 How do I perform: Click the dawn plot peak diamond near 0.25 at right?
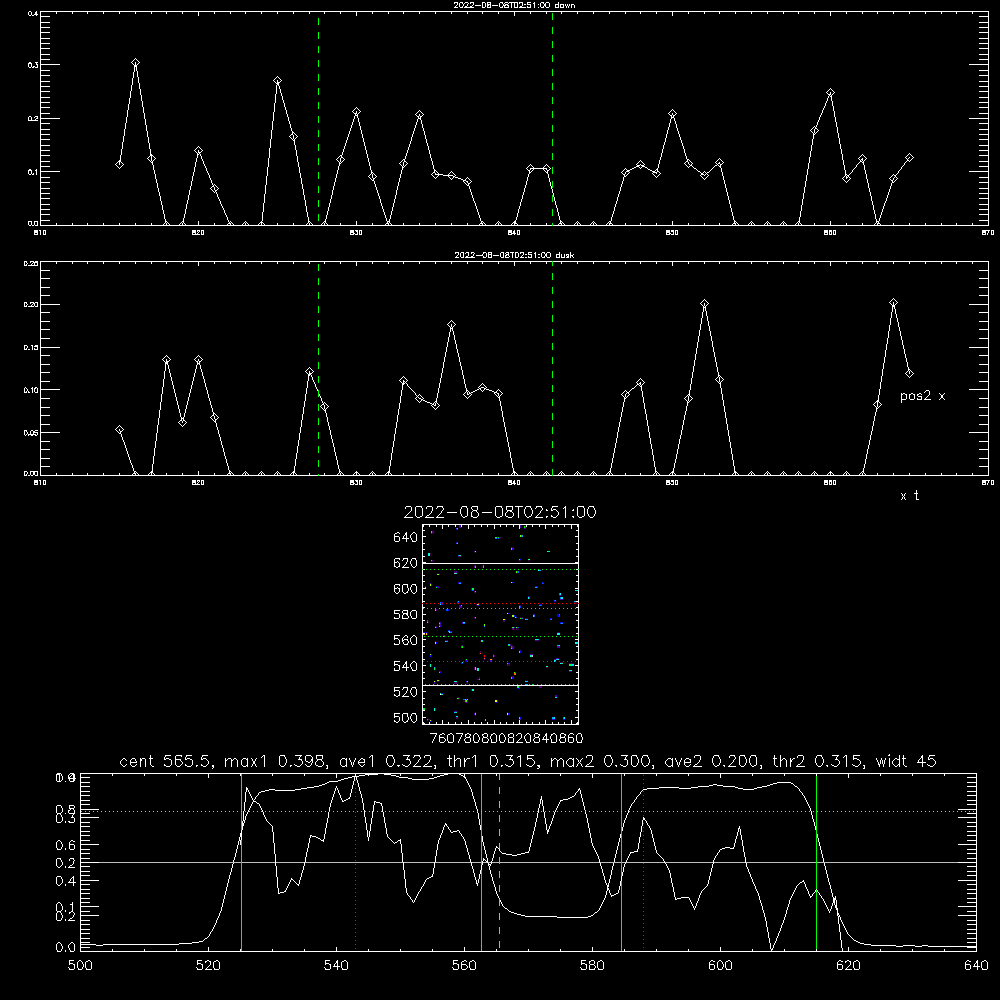[x=830, y=92]
